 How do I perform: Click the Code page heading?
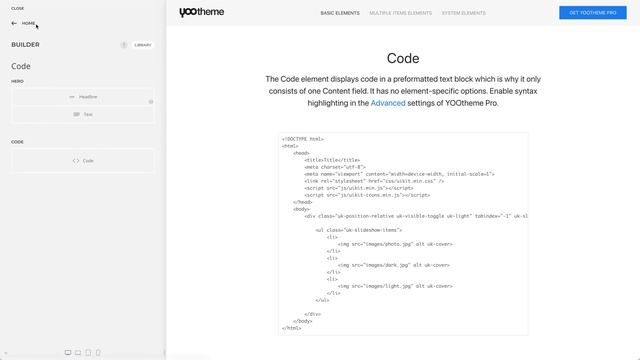coord(403,58)
